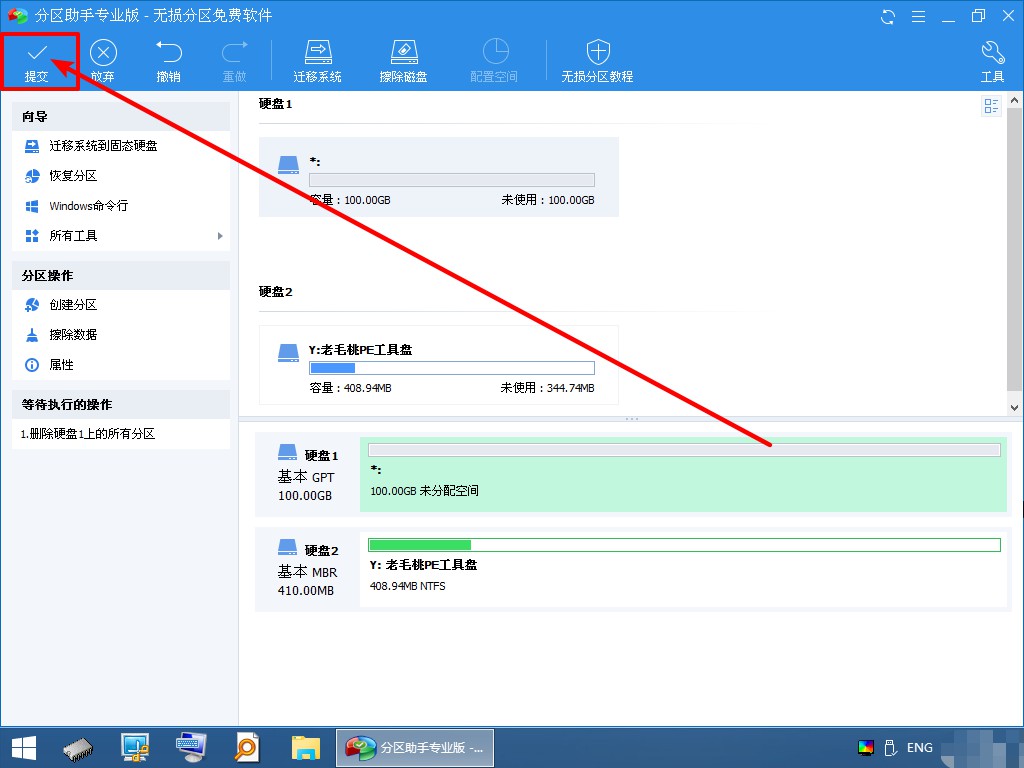Select the 硬盘1 unallocated 100.00GB card

[439, 177]
